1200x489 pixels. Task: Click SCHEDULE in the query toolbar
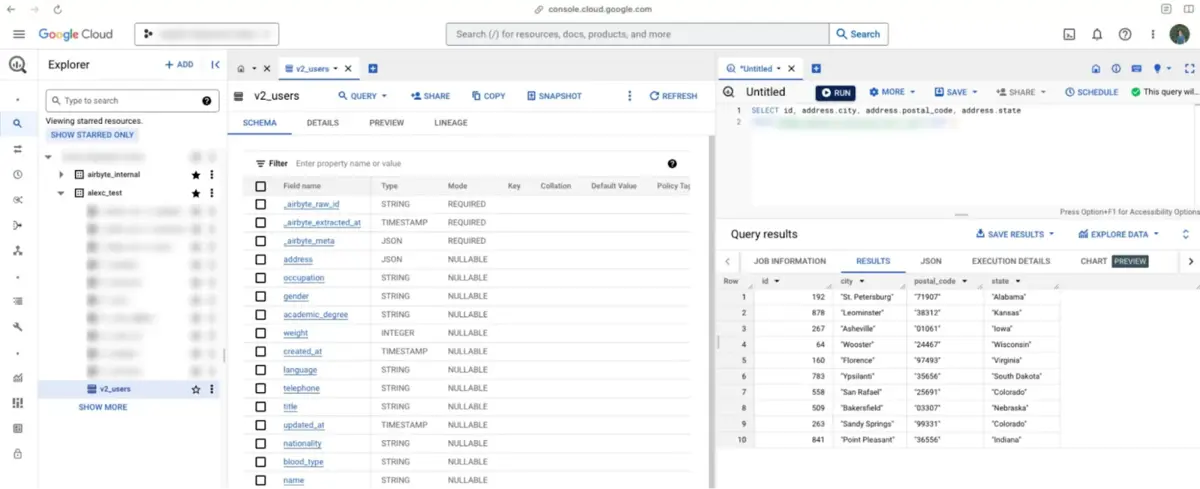[x=1091, y=92]
